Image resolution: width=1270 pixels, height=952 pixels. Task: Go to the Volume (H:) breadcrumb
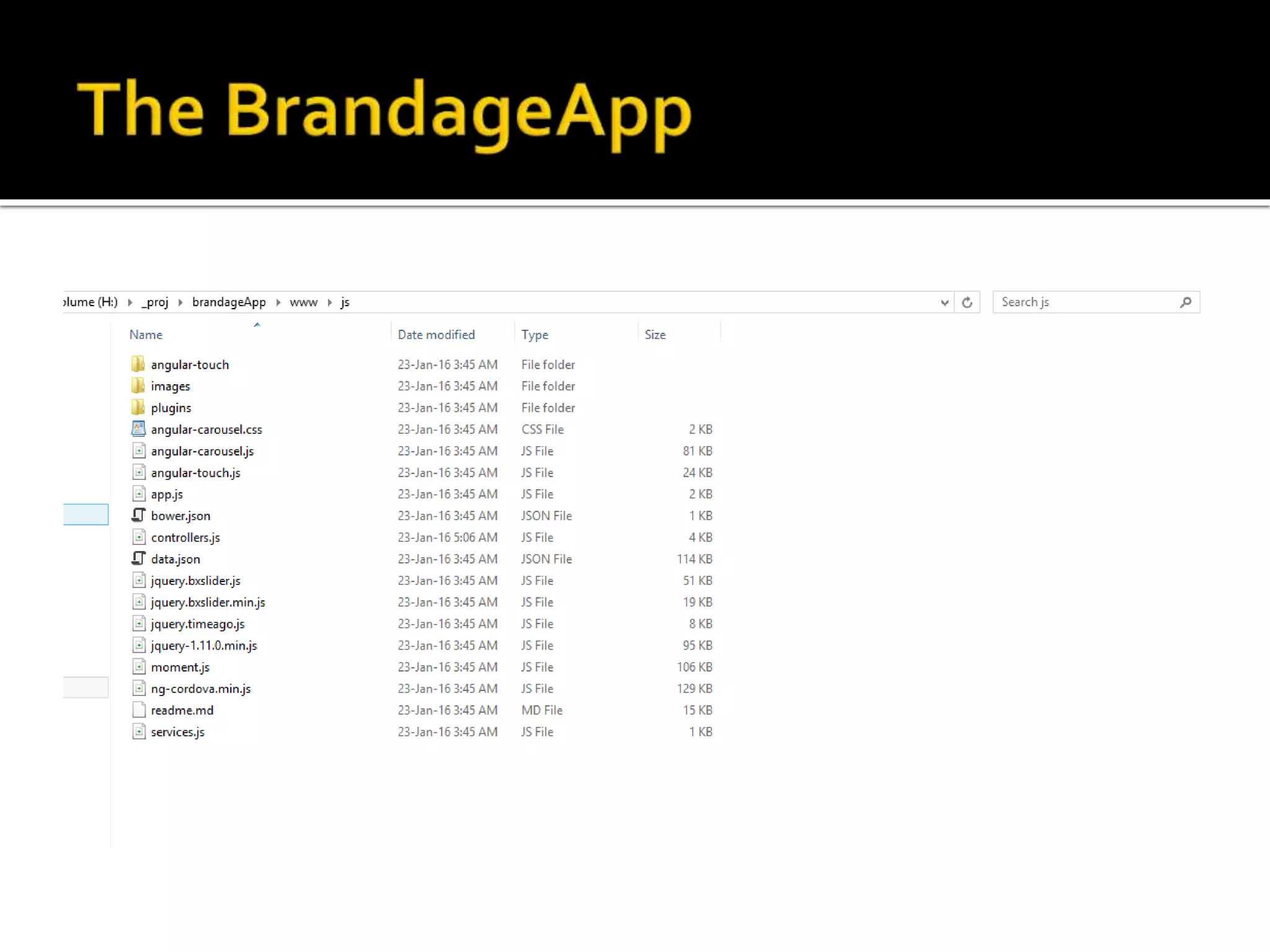tap(91, 302)
